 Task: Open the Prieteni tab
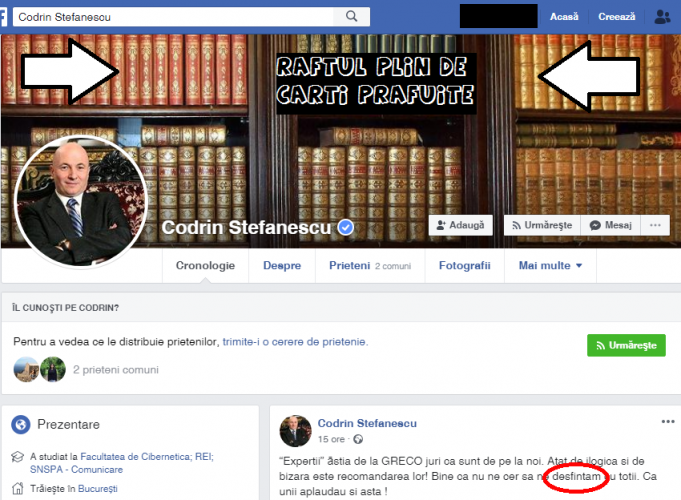click(370, 265)
